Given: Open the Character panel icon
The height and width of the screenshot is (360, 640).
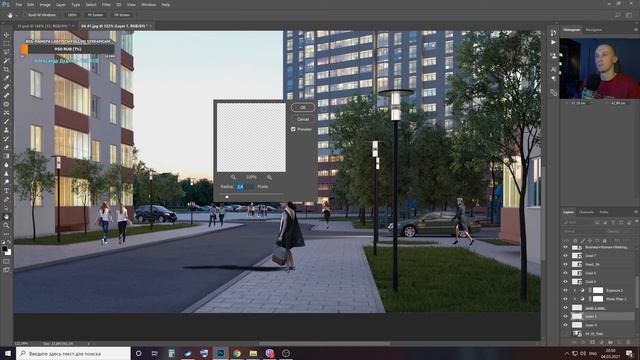Looking at the screenshot, I should tap(553, 69).
